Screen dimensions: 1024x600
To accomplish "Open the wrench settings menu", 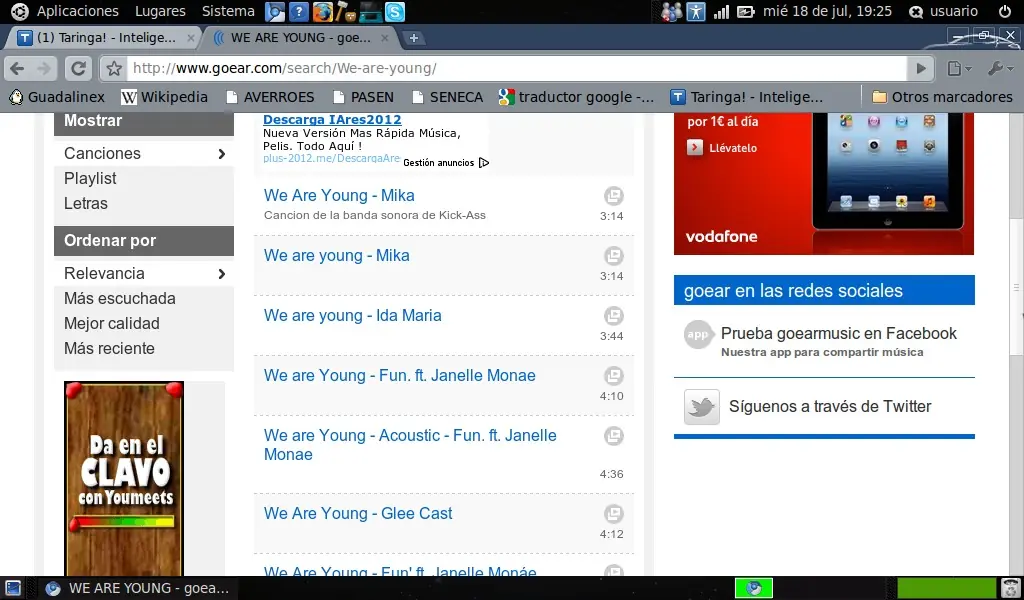I will (x=999, y=68).
